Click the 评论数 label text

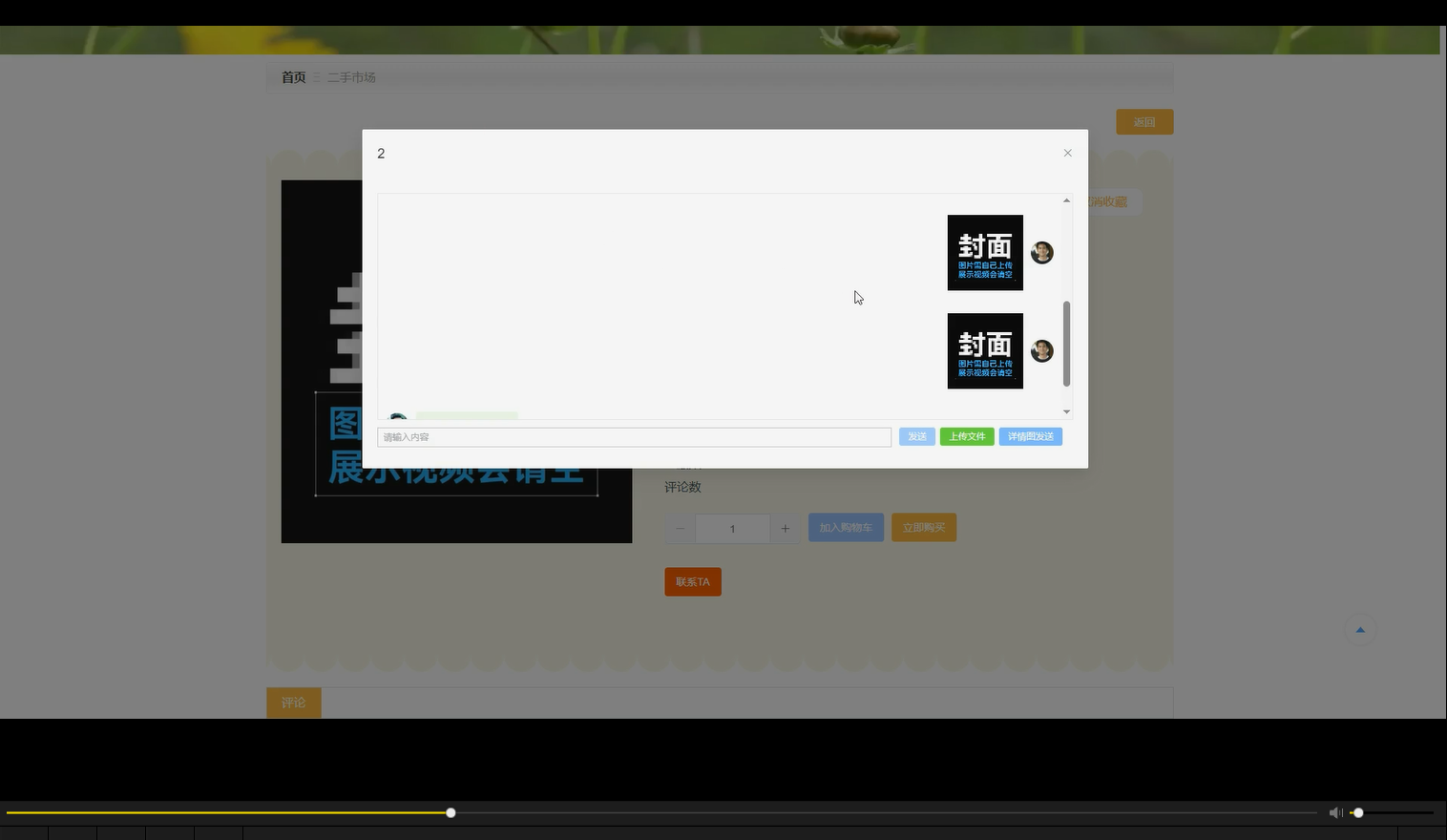(x=682, y=487)
